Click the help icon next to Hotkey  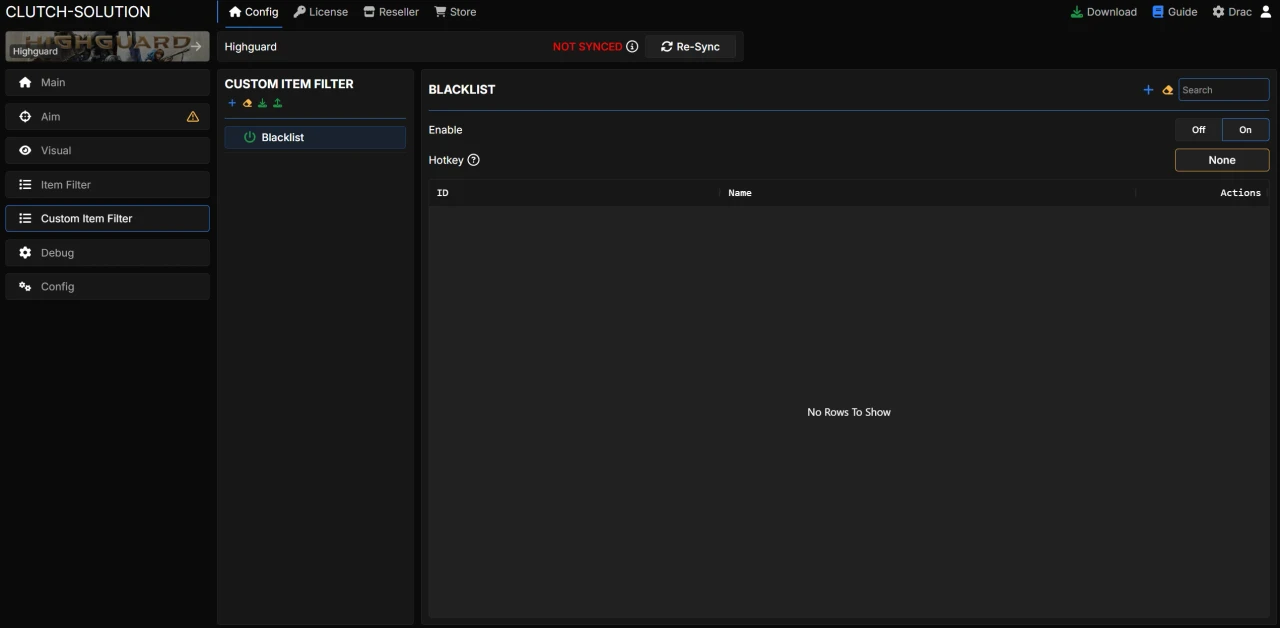(x=474, y=160)
